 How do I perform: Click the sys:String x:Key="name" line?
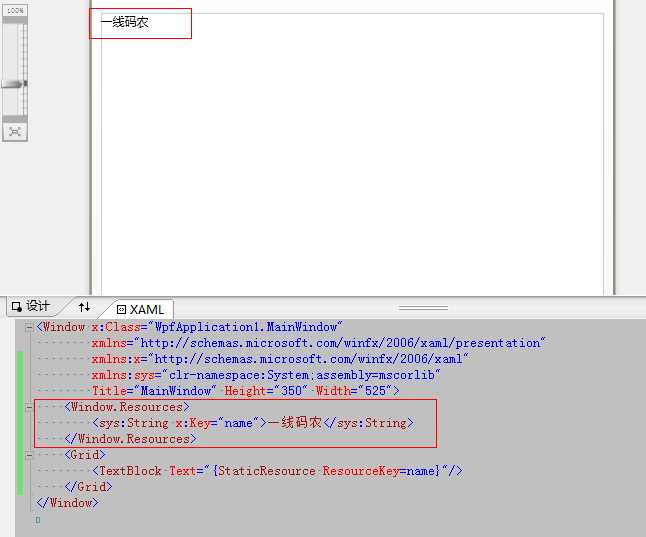coord(253,423)
